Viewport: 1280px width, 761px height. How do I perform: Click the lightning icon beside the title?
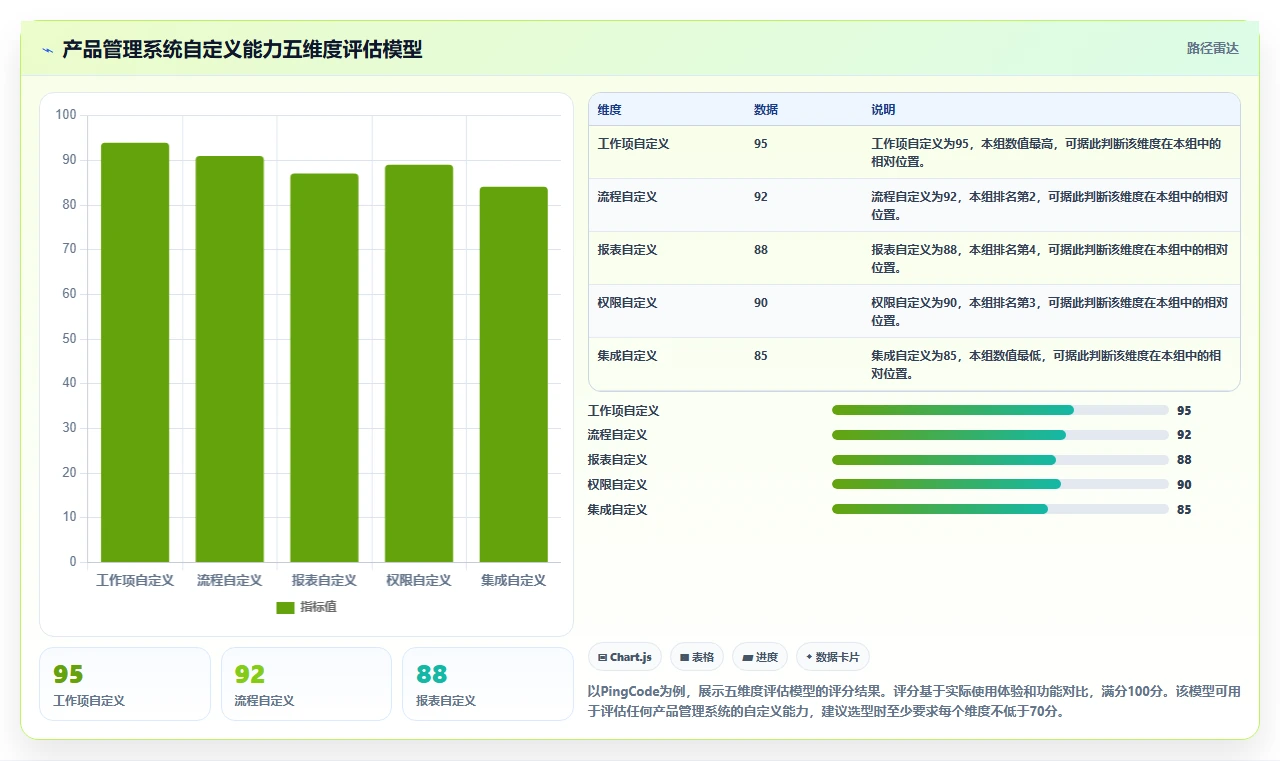[x=48, y=49]
